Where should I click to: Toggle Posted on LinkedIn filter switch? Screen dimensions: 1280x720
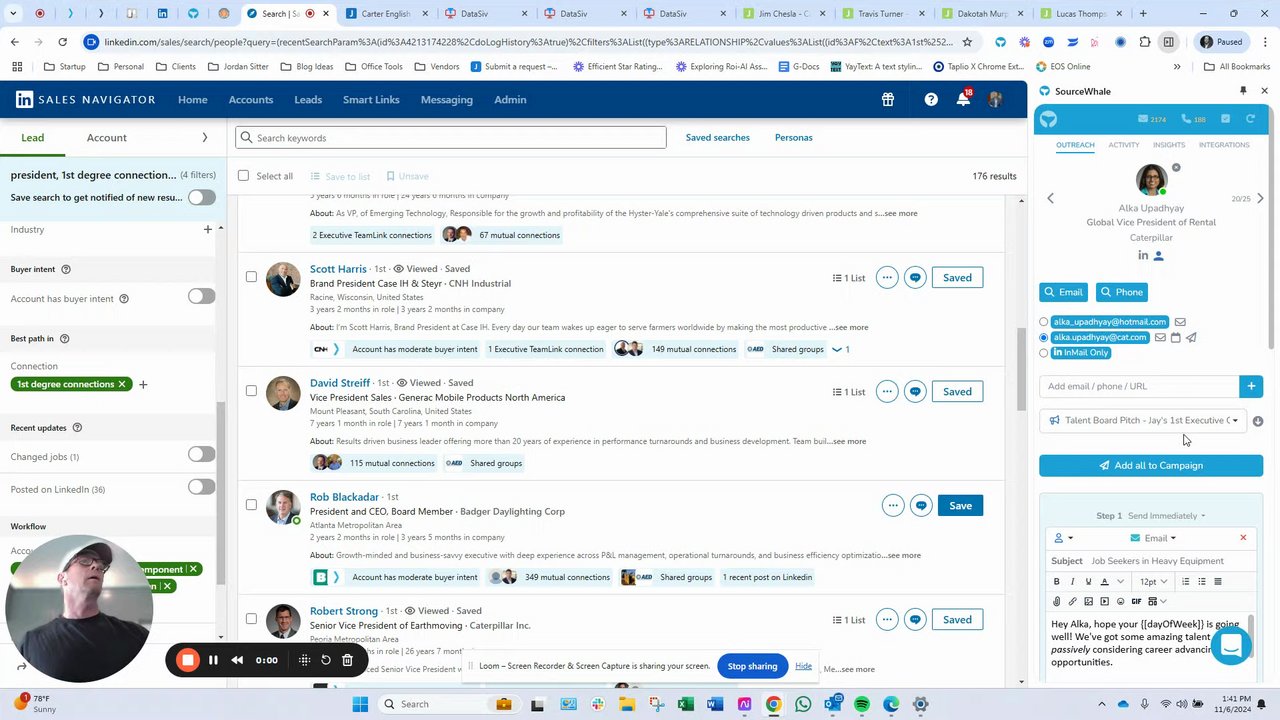coord(201,487)
